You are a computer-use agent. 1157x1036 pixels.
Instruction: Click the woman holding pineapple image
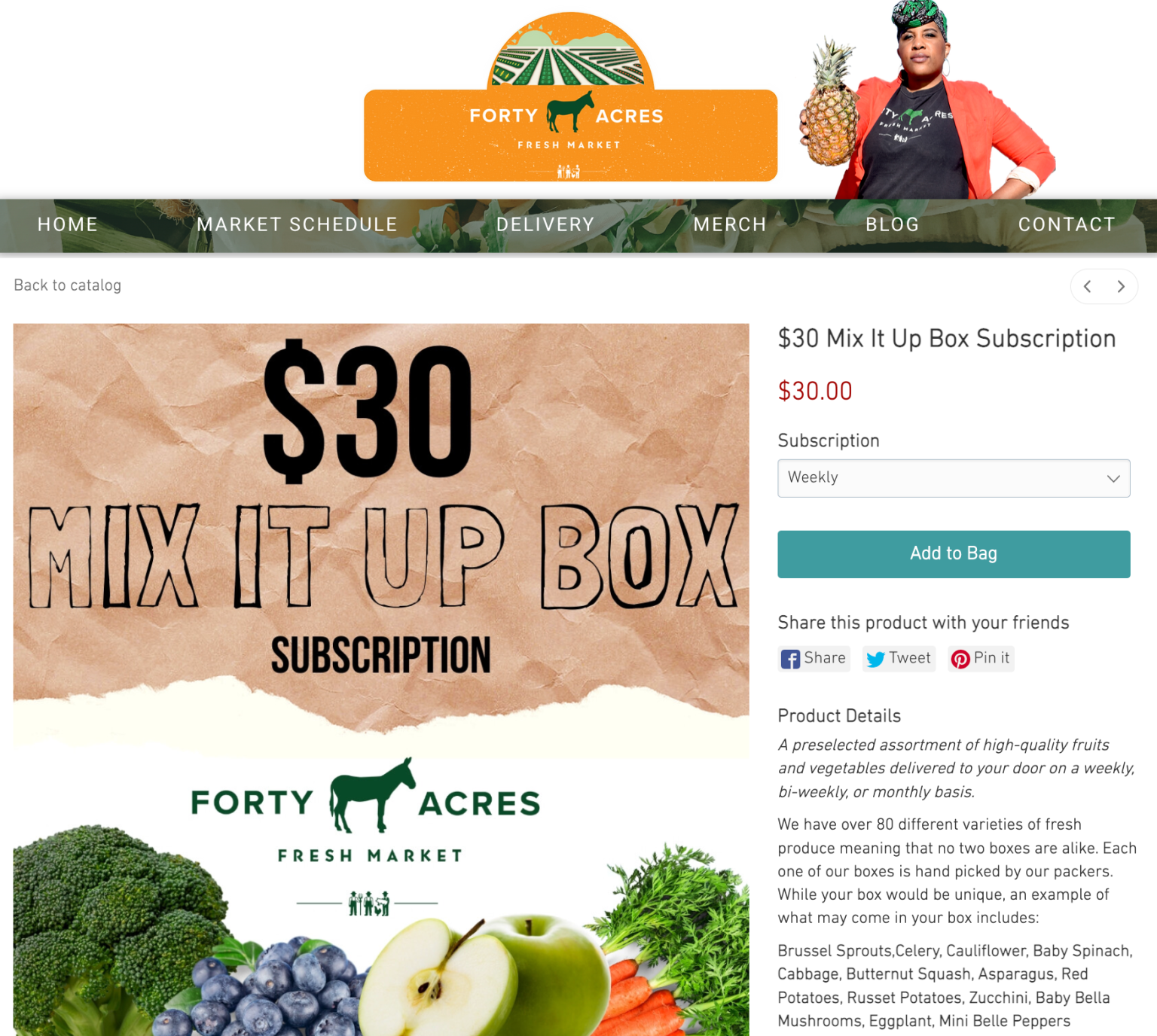tap(927, 99)
